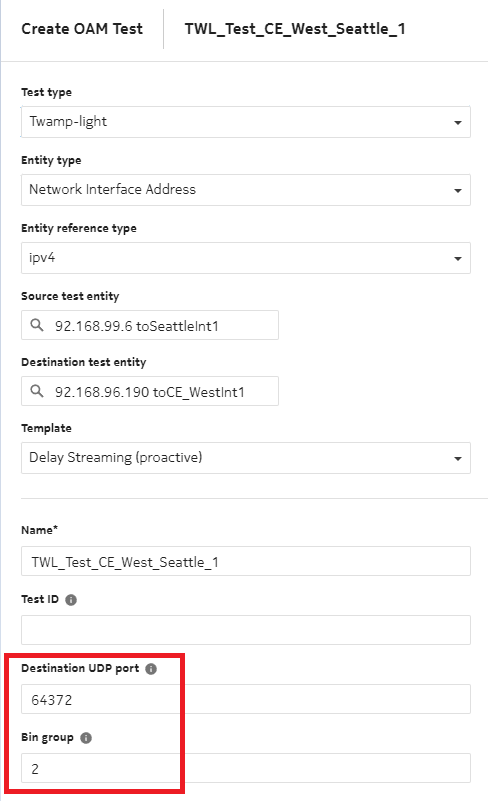Expand the Template dropdown with Delay Streaming
Viewport: 495px width, 801px height.
point(246,458)
